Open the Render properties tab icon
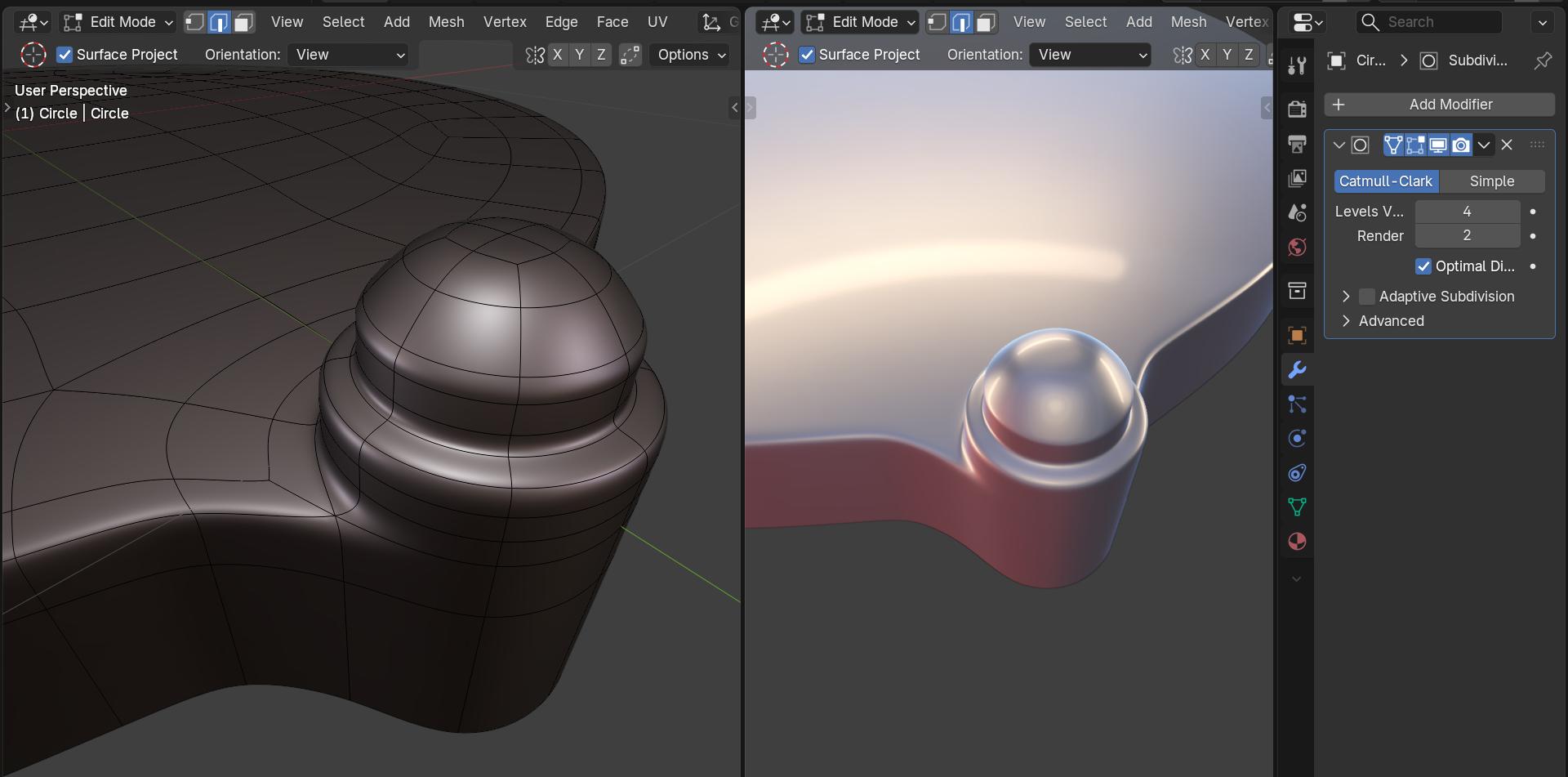 1297,109
